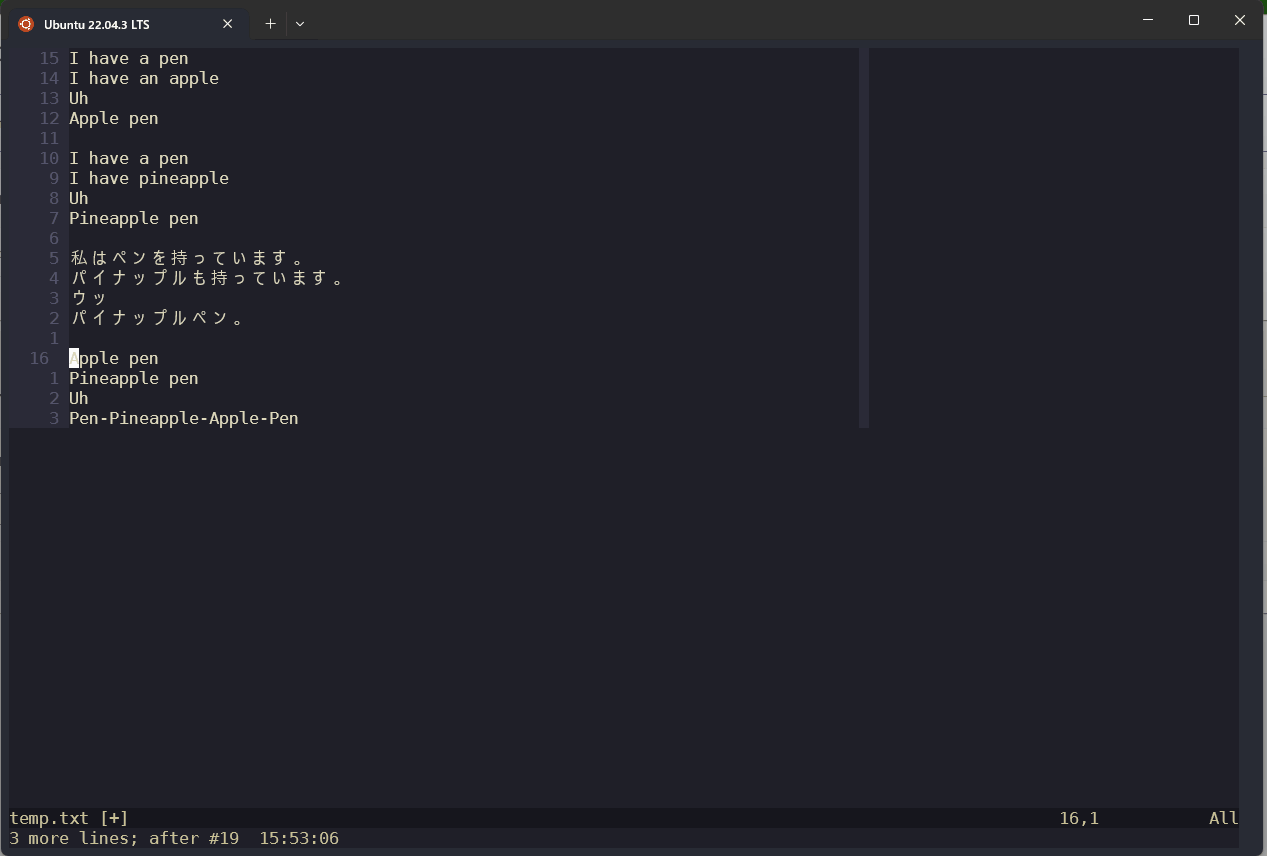Click the 'I have an apple' line

(144, 78)
